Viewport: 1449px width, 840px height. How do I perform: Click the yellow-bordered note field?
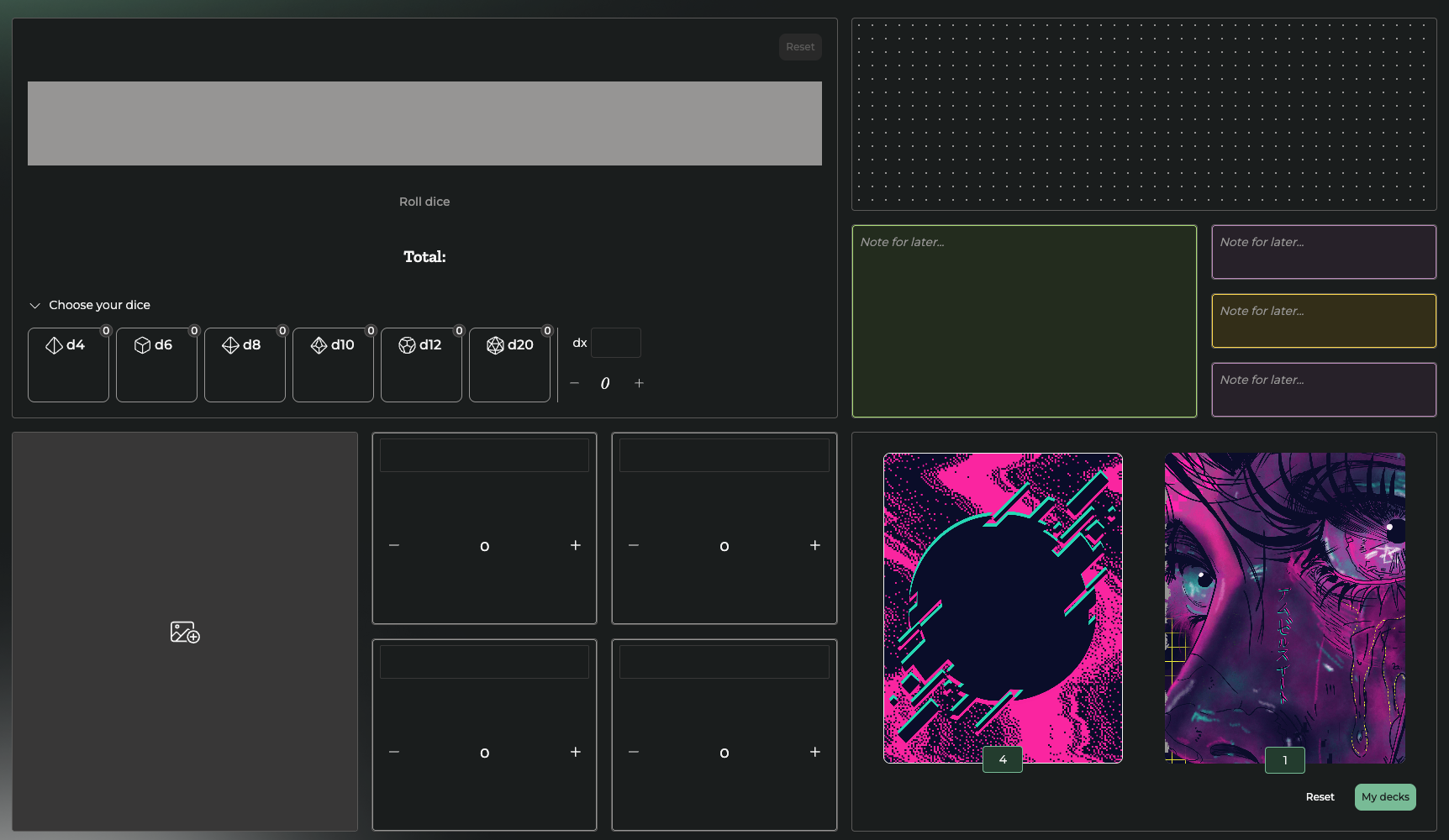(1323, 321)
